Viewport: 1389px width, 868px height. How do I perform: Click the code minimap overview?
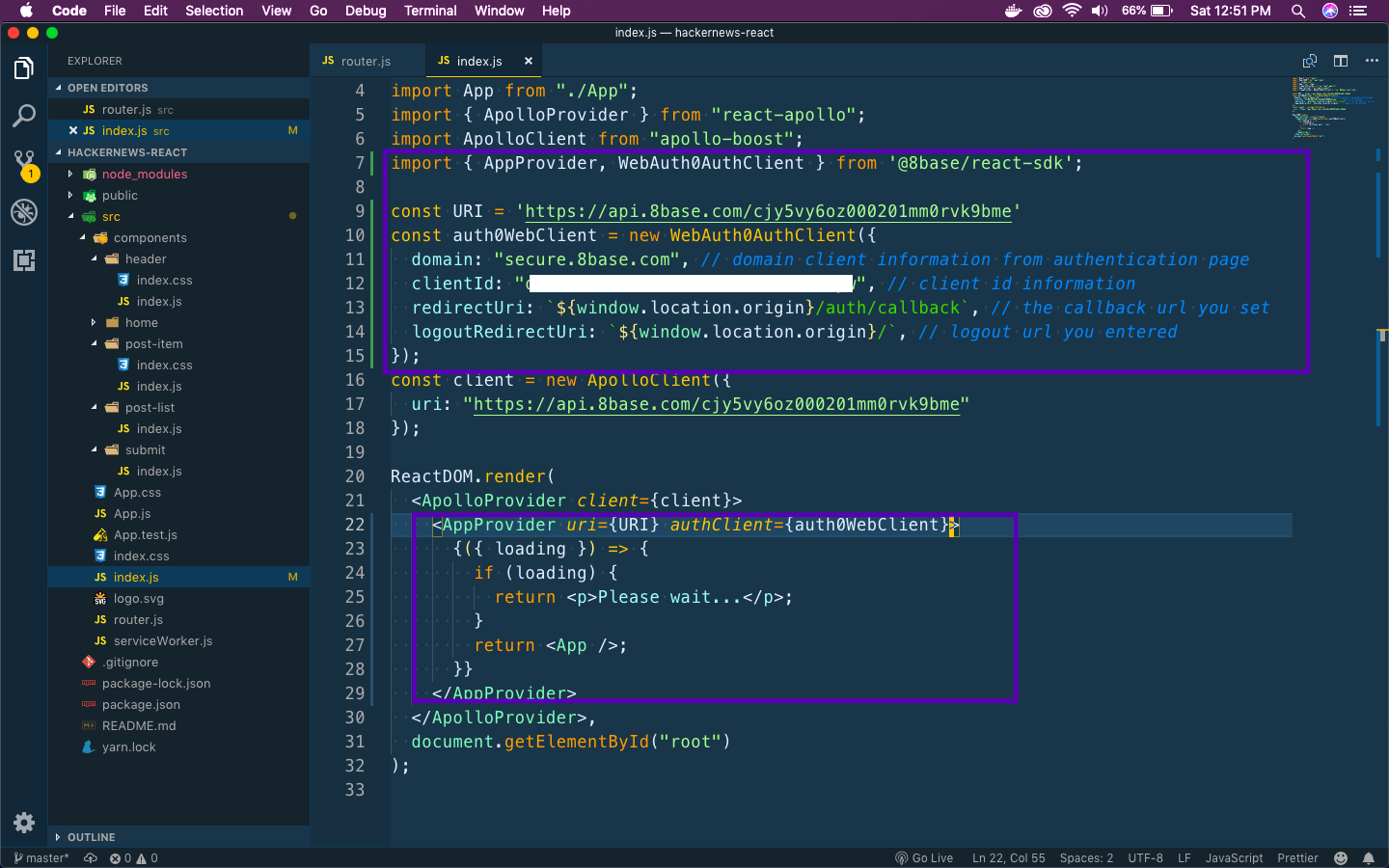(1333, 106)
